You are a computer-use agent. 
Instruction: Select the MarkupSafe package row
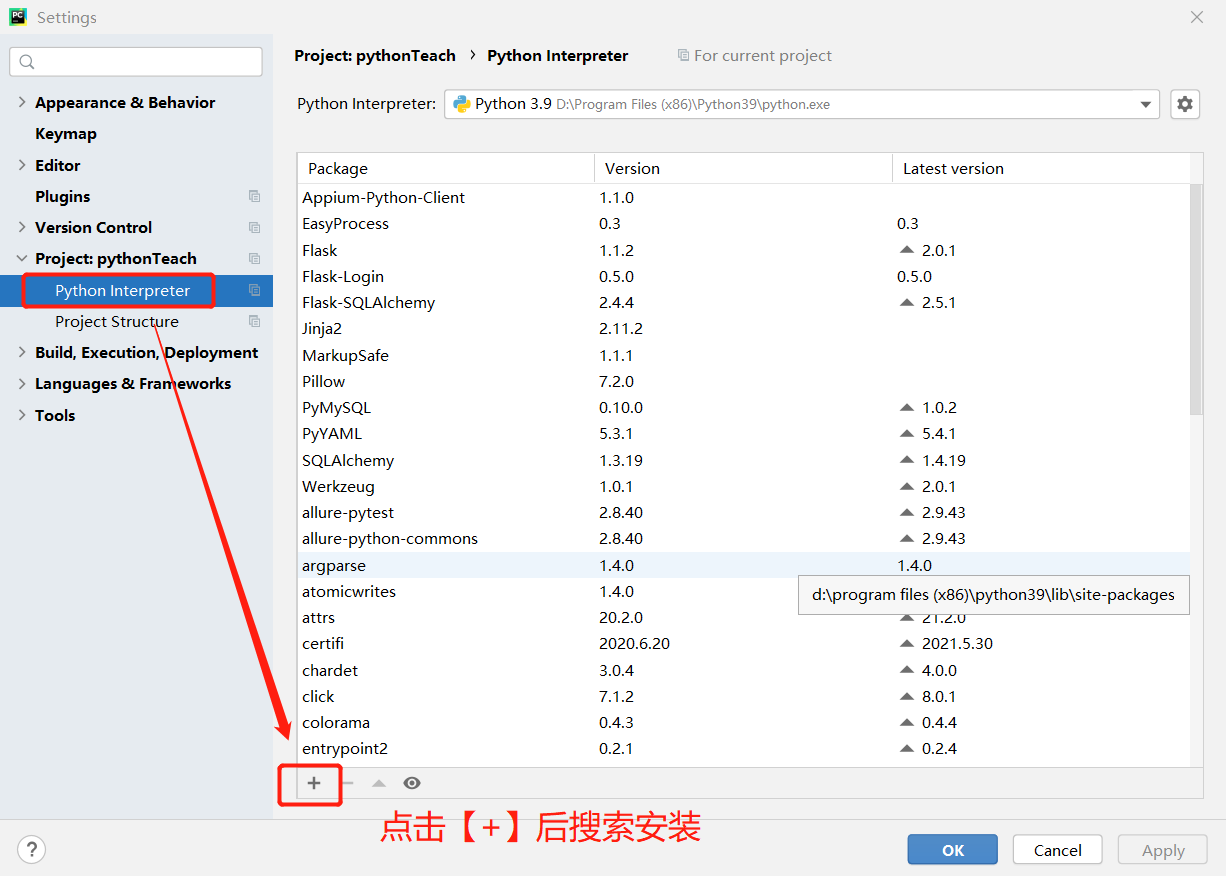coord(744,355)
